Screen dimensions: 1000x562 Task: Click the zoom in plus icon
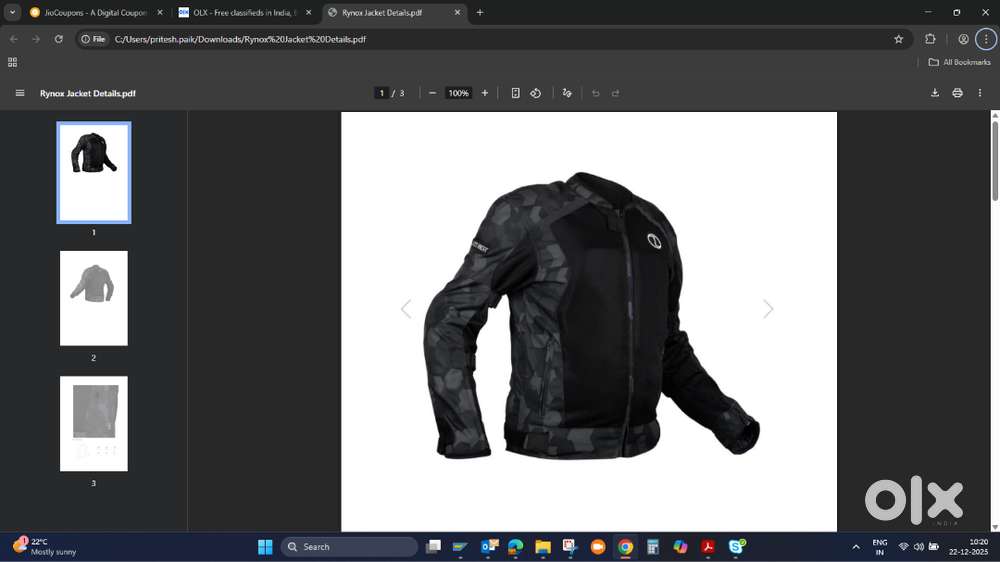tap(485, 93)
